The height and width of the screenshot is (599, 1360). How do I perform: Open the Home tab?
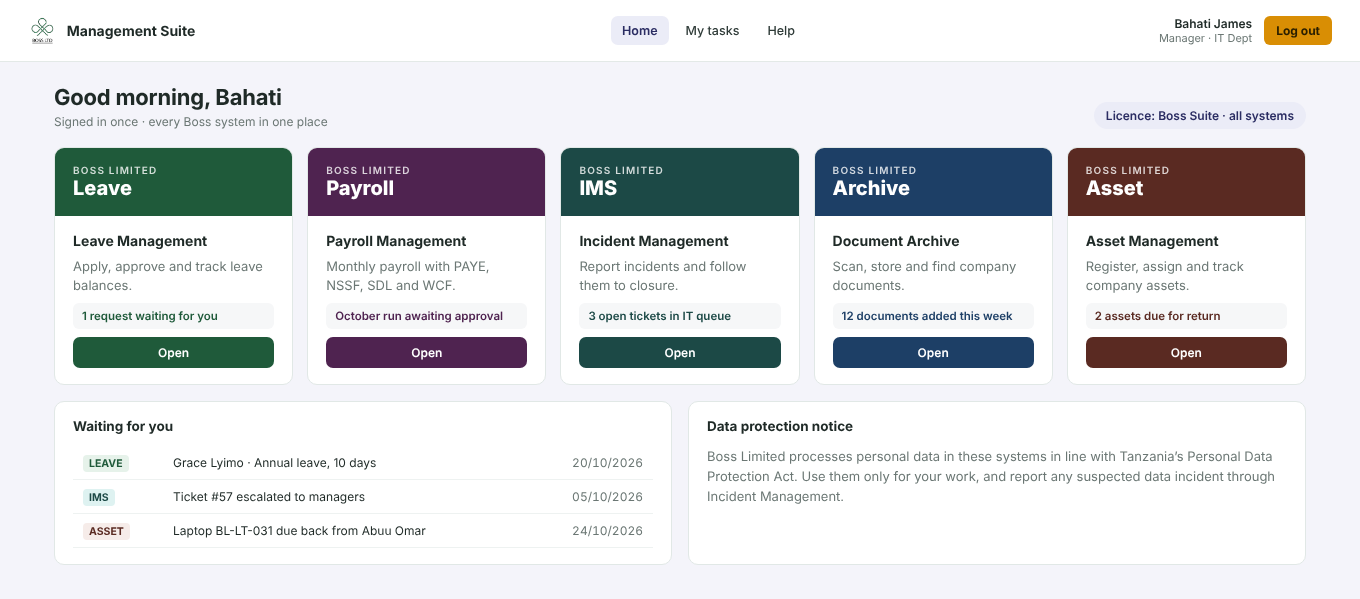(640, 31)
